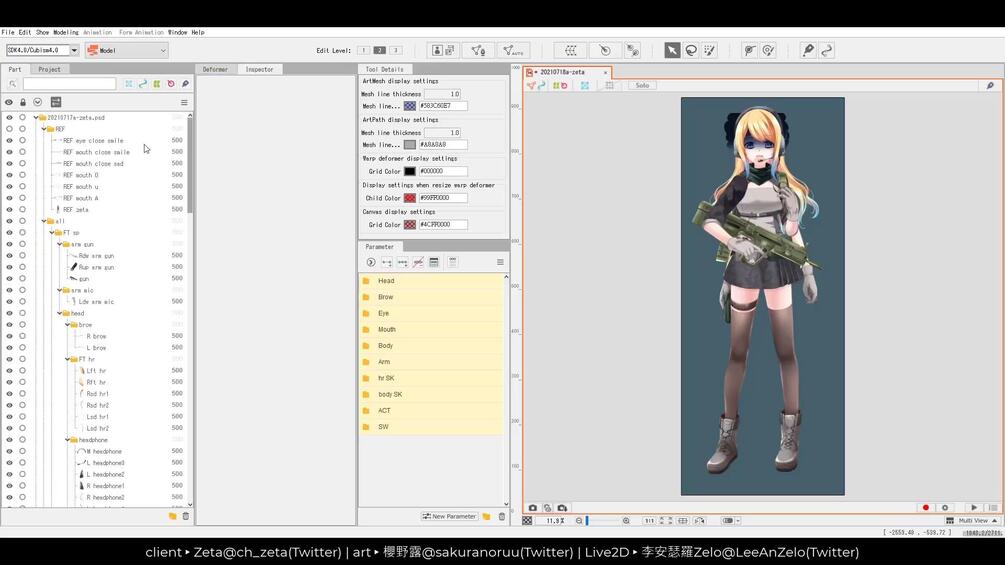This screenshot has width=1005, height=565.
Task: Open the Modeling menu
Action: click(65, 32)
